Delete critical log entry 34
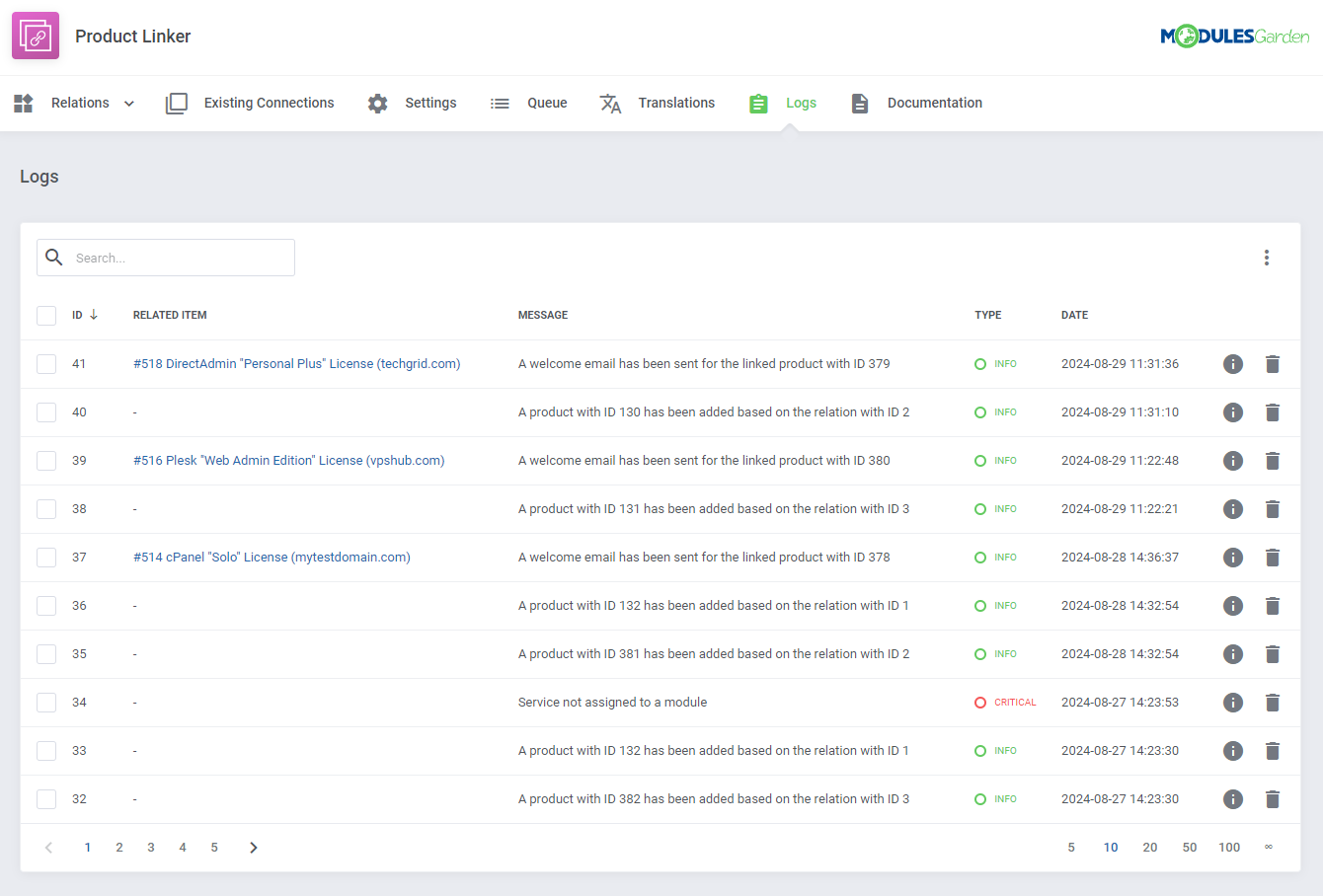The width and height of the screenshot is (1323, 896). 1273,703
